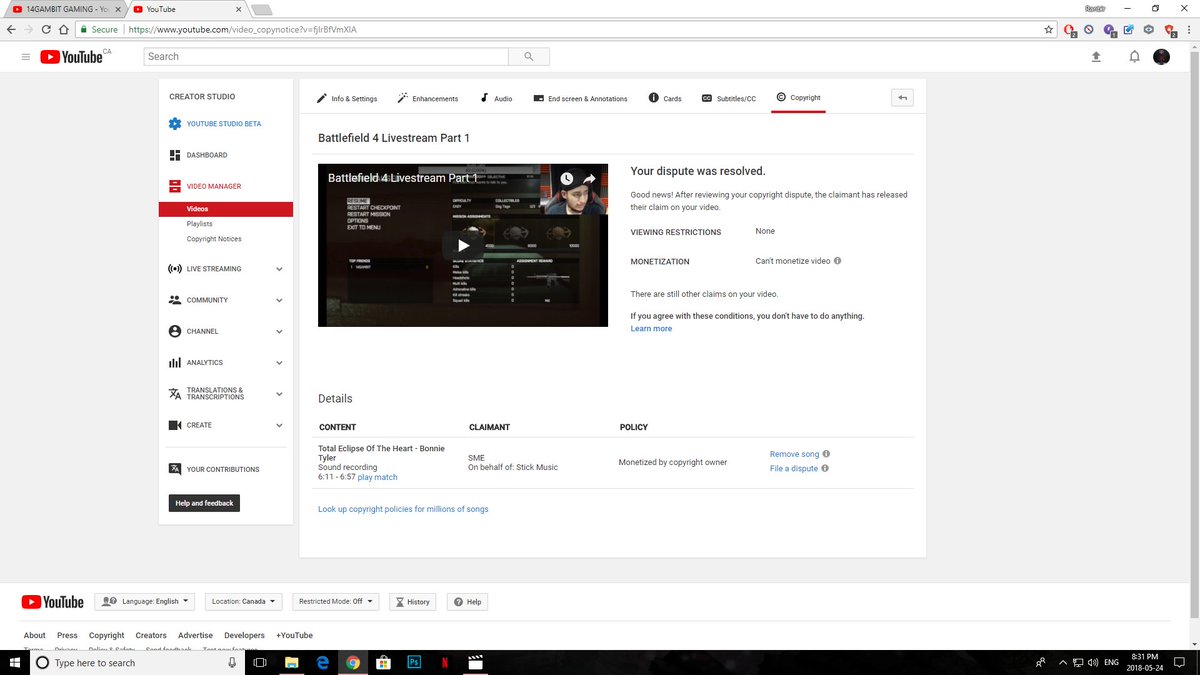
Task: Expand the Analytics section
Action: [x=279, y=363]
